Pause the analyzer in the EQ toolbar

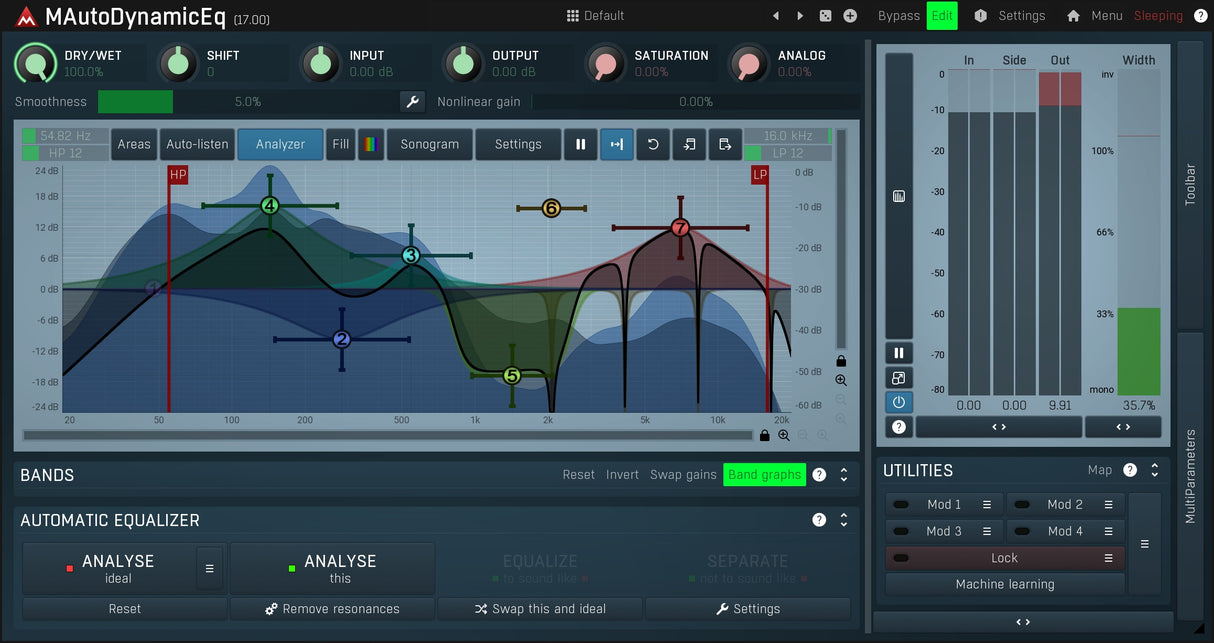580,145
